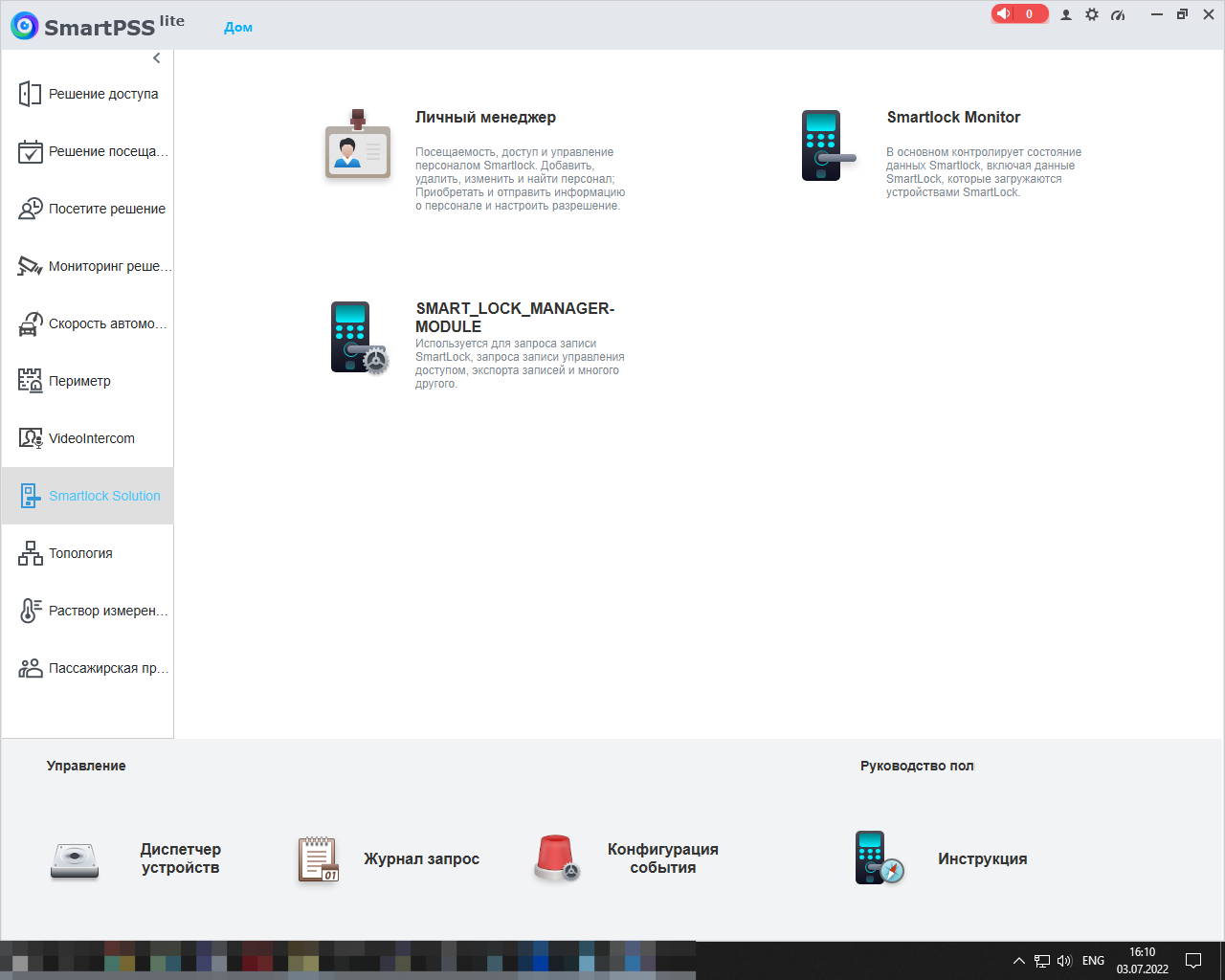The image size is (1225, 980).
Task: Click the performance gauge icon
Action: point(1118,14)
